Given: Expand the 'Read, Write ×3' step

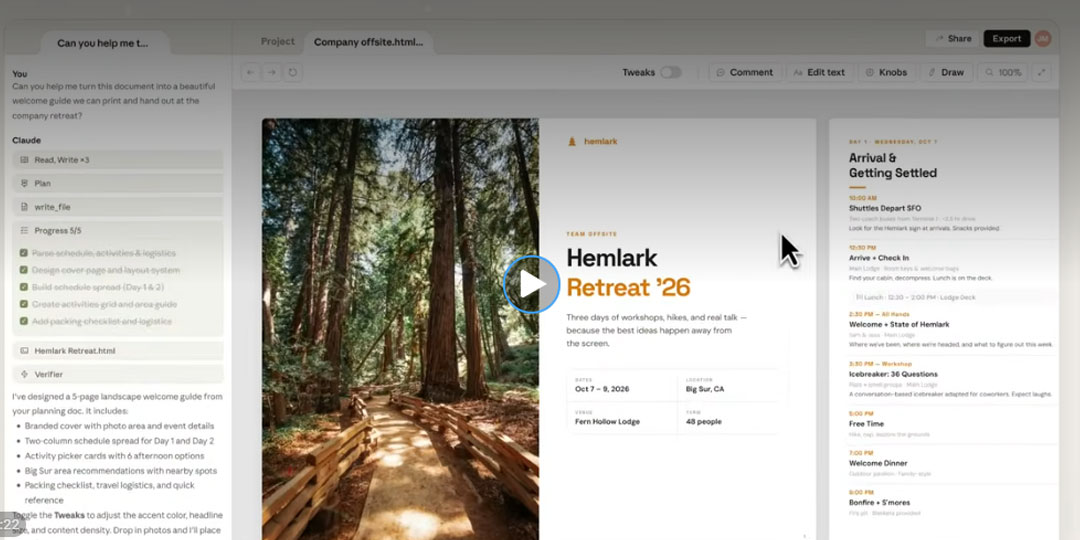Looking at the screenshot, I should coord(118,160).
